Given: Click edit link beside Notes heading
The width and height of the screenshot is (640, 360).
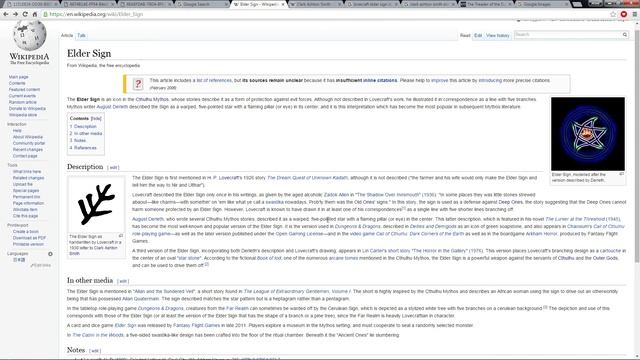Looking at the screenshot, I should (x=95, y=351).
